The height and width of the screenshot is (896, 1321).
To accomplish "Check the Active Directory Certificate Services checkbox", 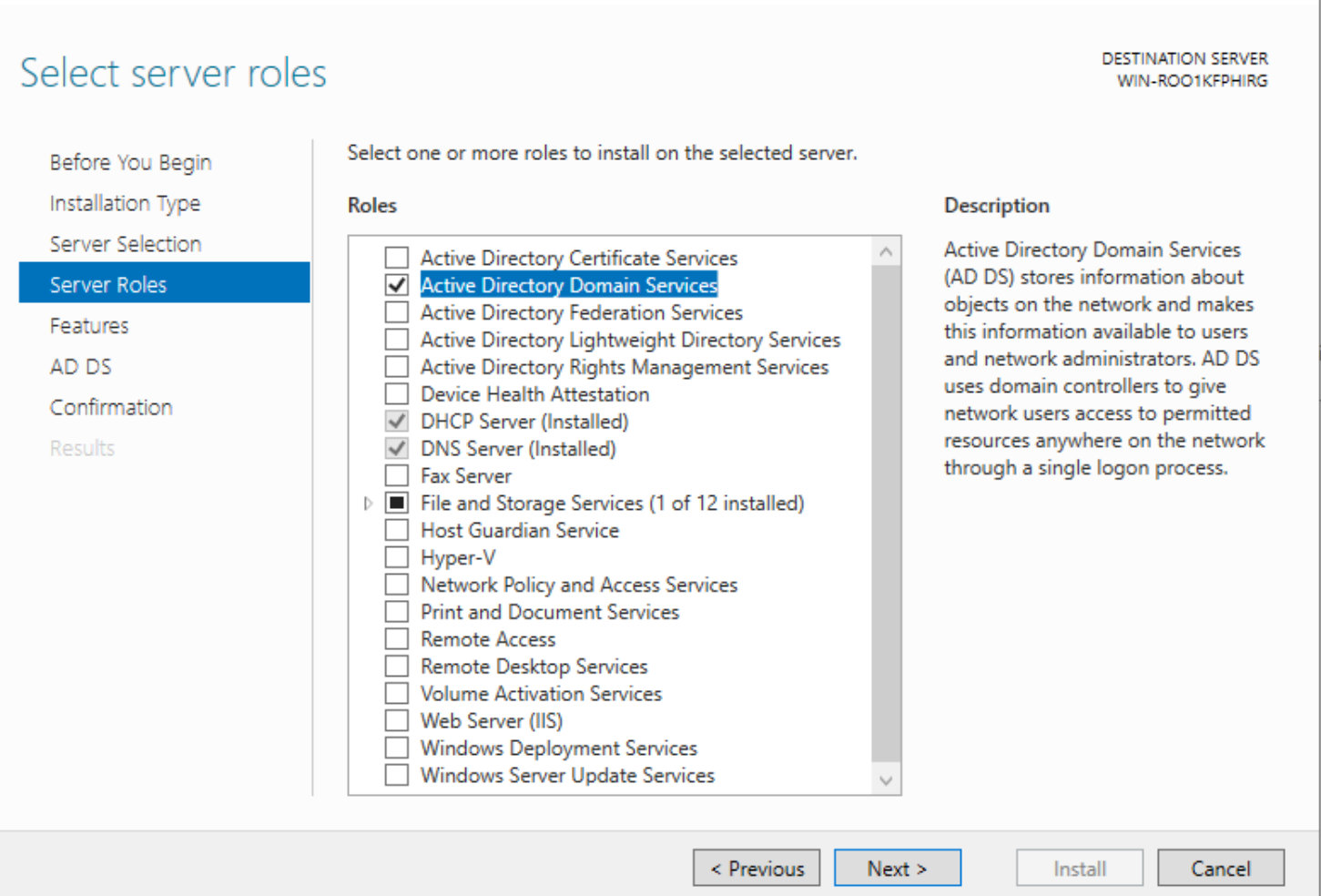I will coord(397,258).
